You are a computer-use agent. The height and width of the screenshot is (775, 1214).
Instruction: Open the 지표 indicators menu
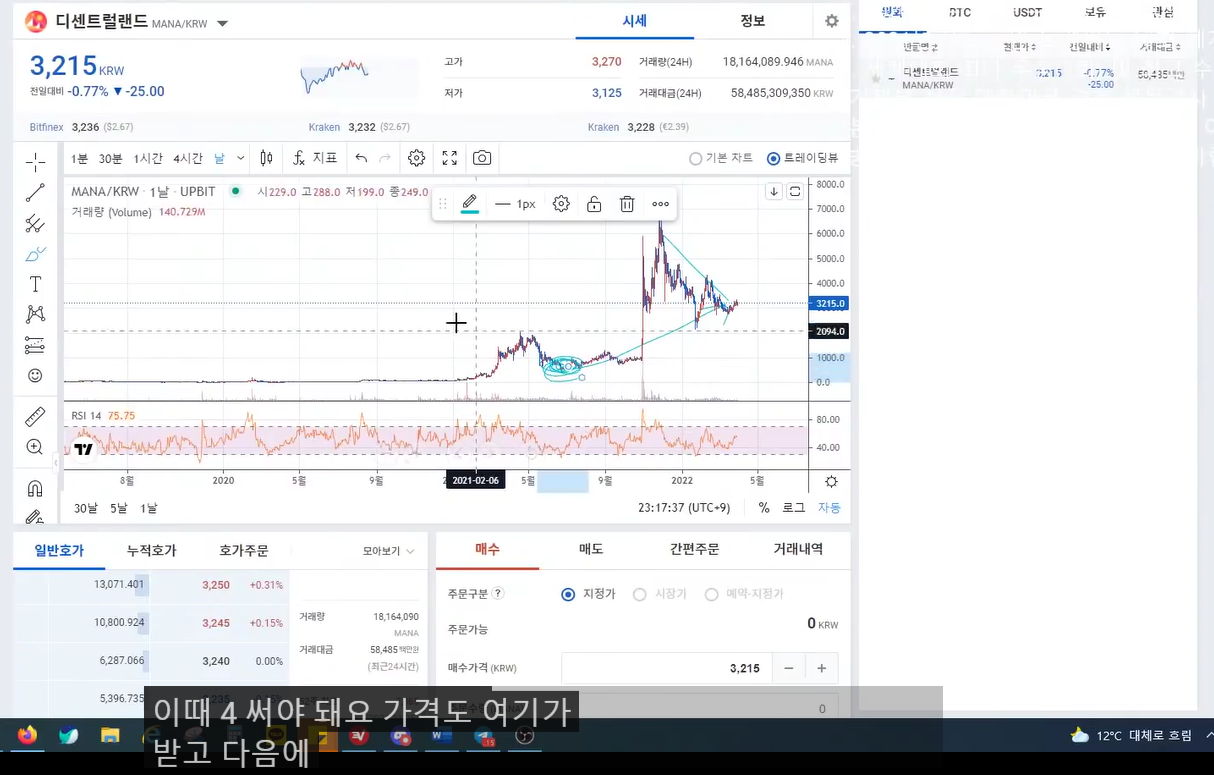(316, 158)
